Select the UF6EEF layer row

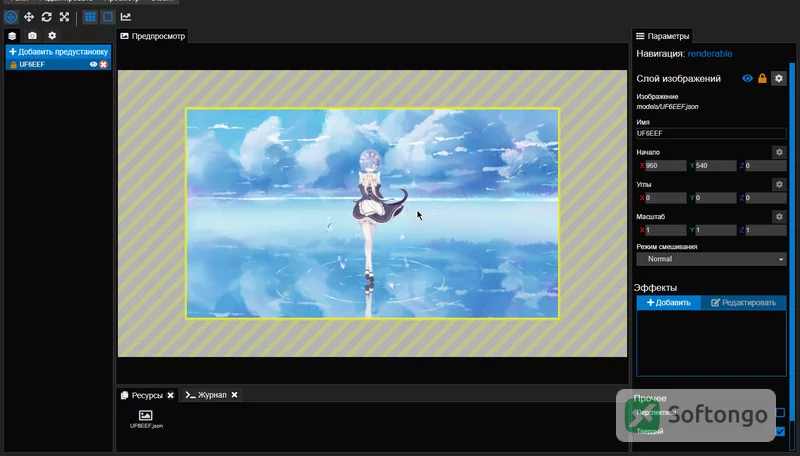click(x=58, y=64)
